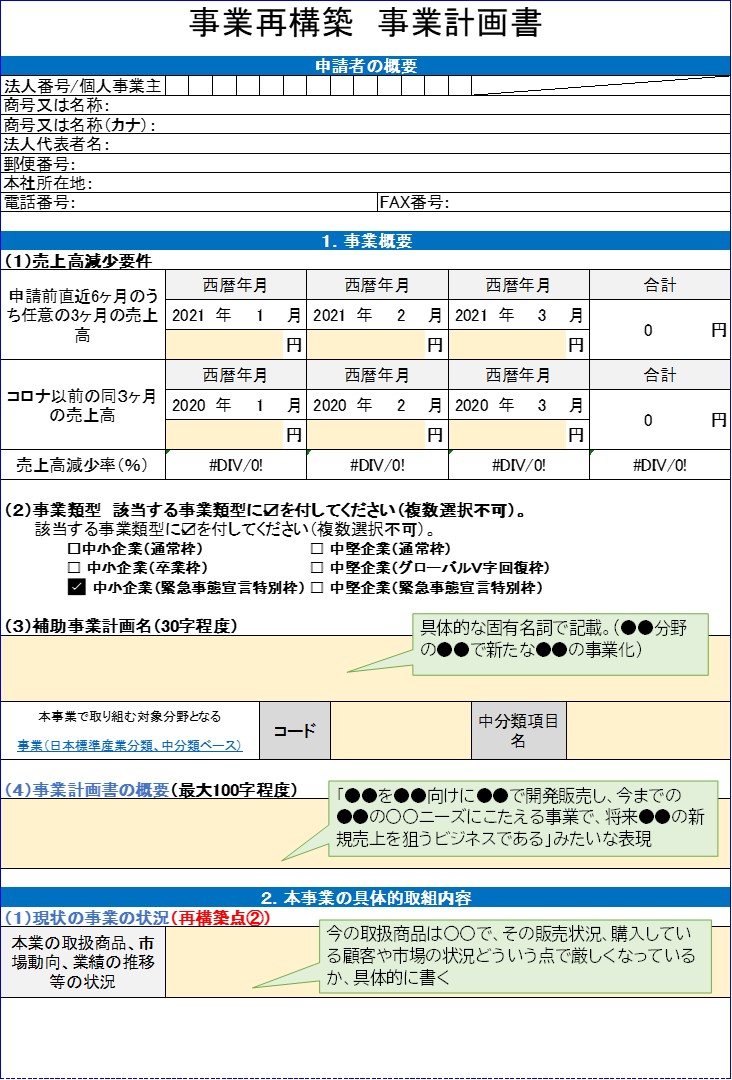This screenshot has width=732, height=1080.
Task: Select the 2021 年 1 月 date cell
Action: coord(236,315)
